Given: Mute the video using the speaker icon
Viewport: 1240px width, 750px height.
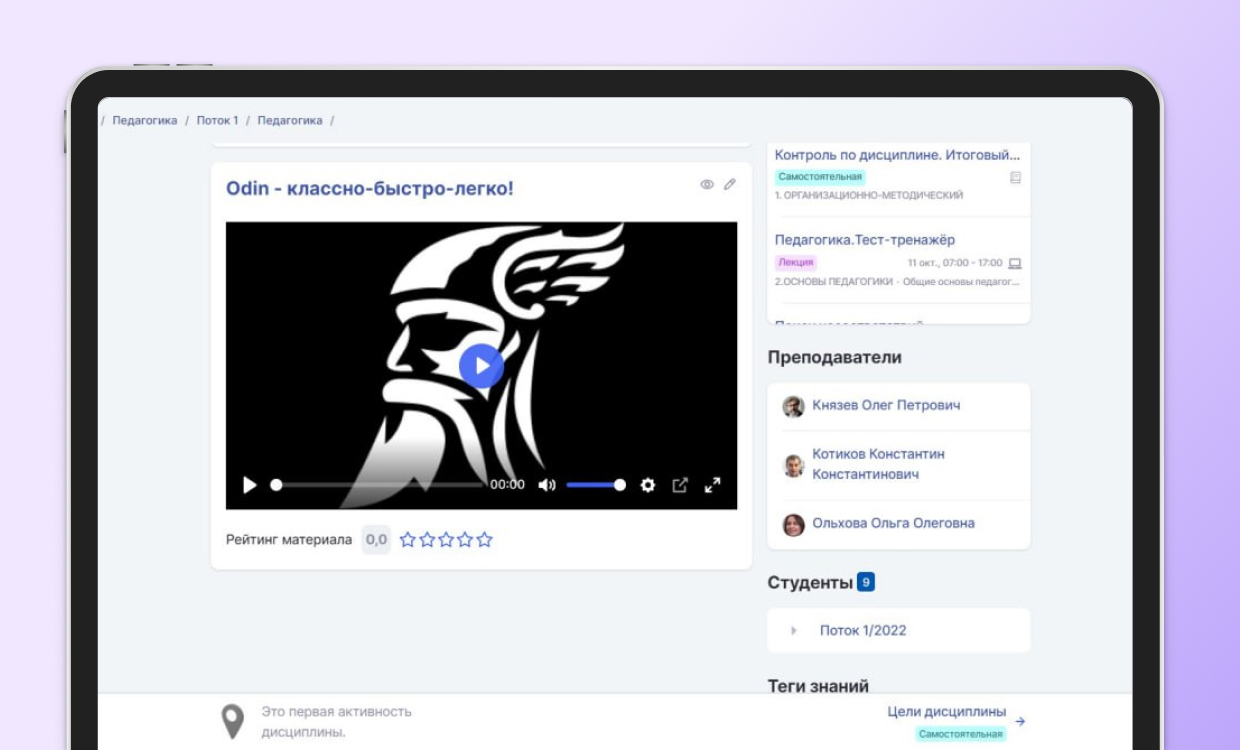Looking at the screenshot, I should tap(546, 485).
